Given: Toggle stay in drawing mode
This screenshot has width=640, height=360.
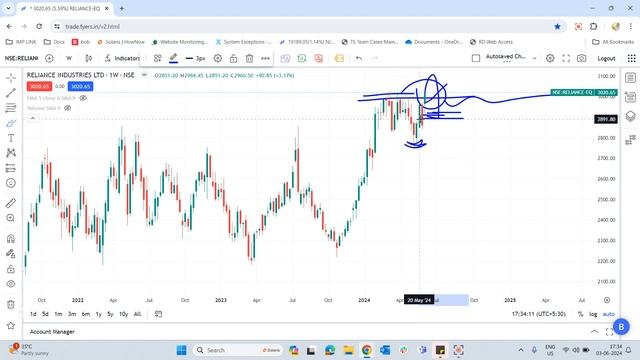Looking at the screenshot, I should 11,253.
